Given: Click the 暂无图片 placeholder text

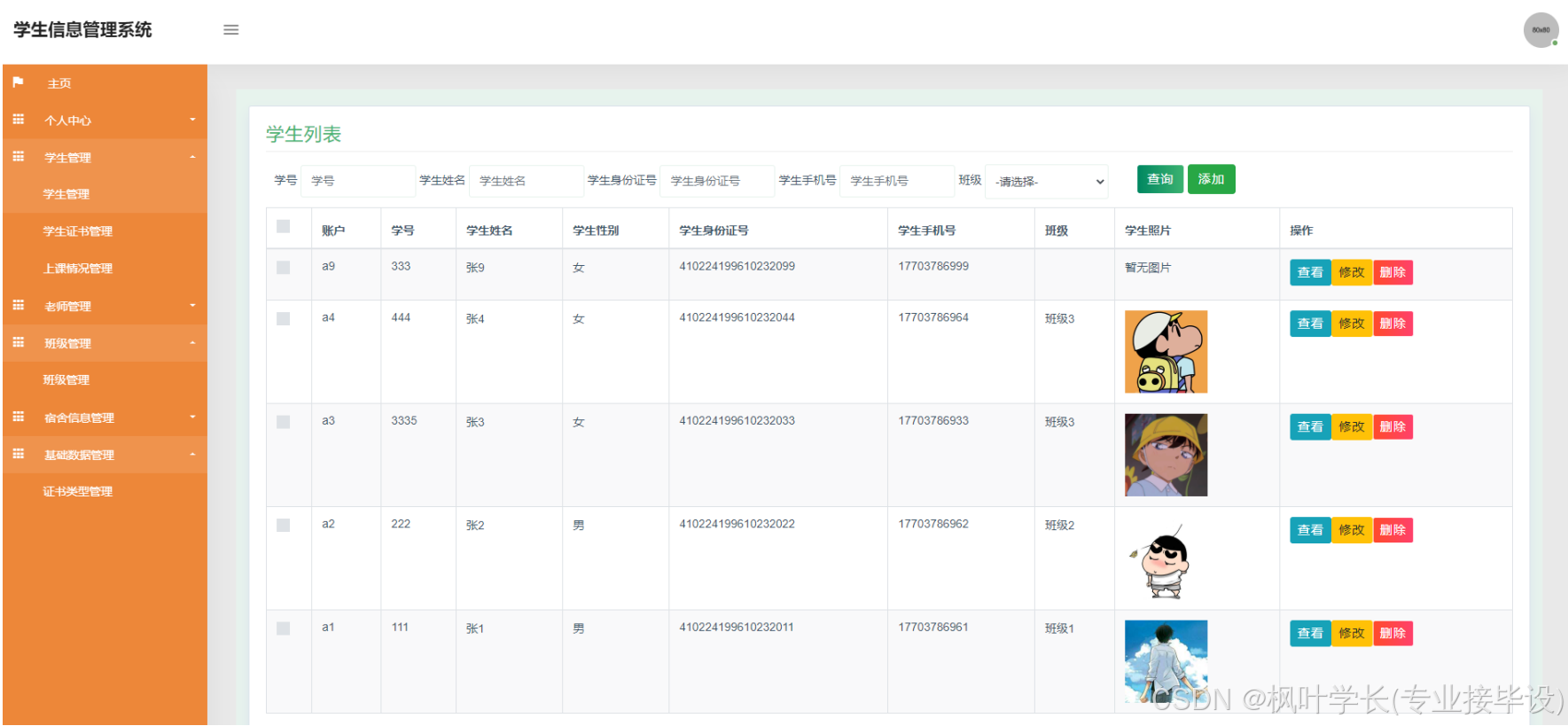Looking at the screenshot, I should tap(1148, 268).
